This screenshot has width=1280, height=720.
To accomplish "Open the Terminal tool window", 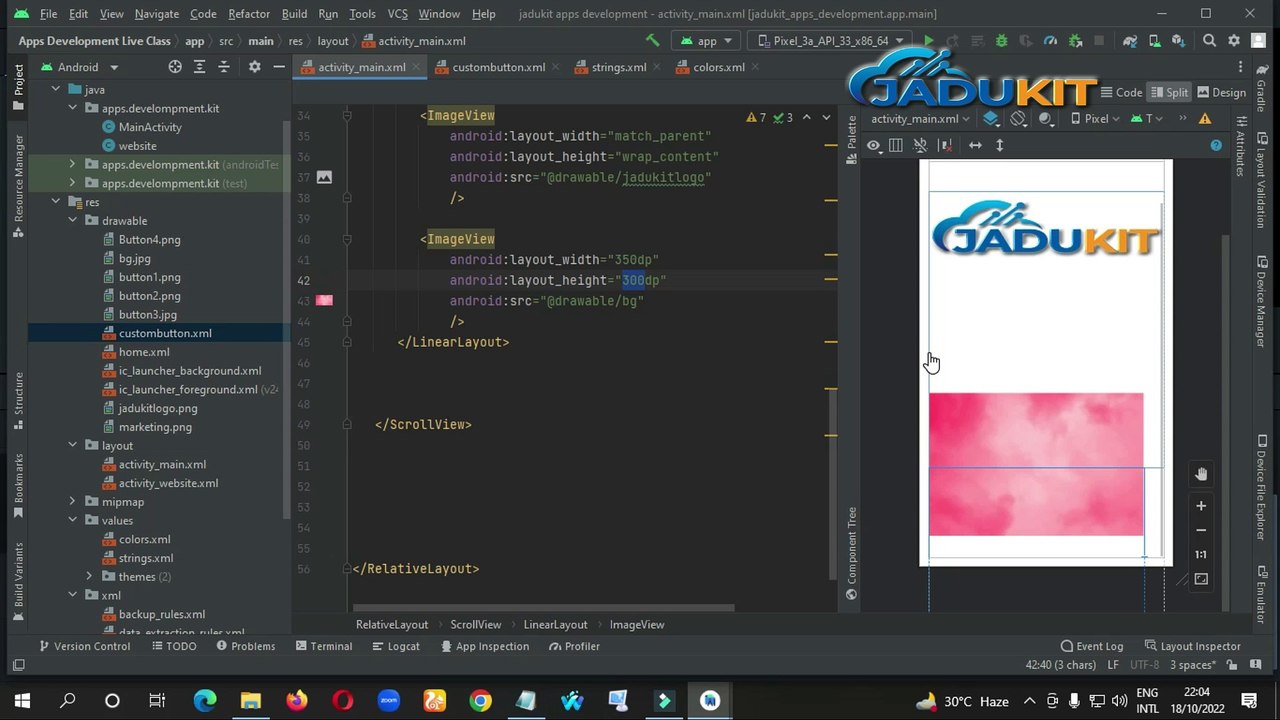I will pos(323,646).
